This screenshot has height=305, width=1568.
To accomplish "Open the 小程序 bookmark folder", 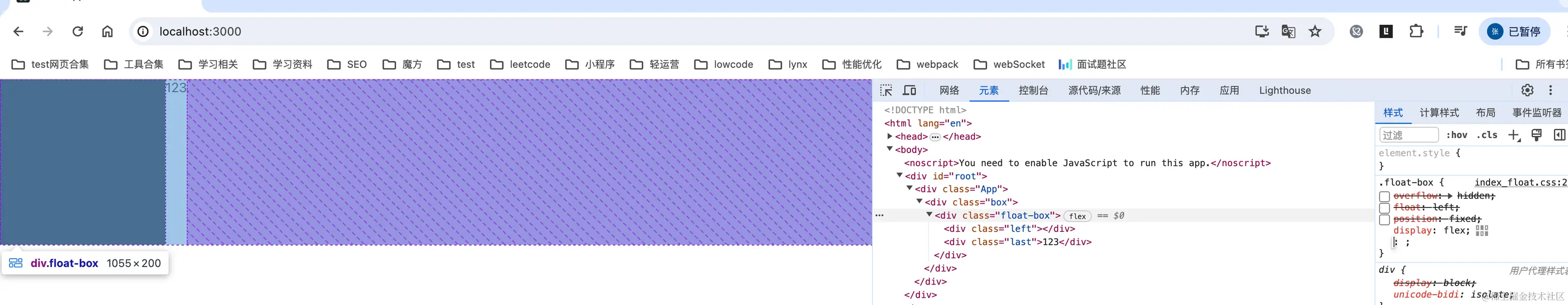I will click(x=591, y=64).
